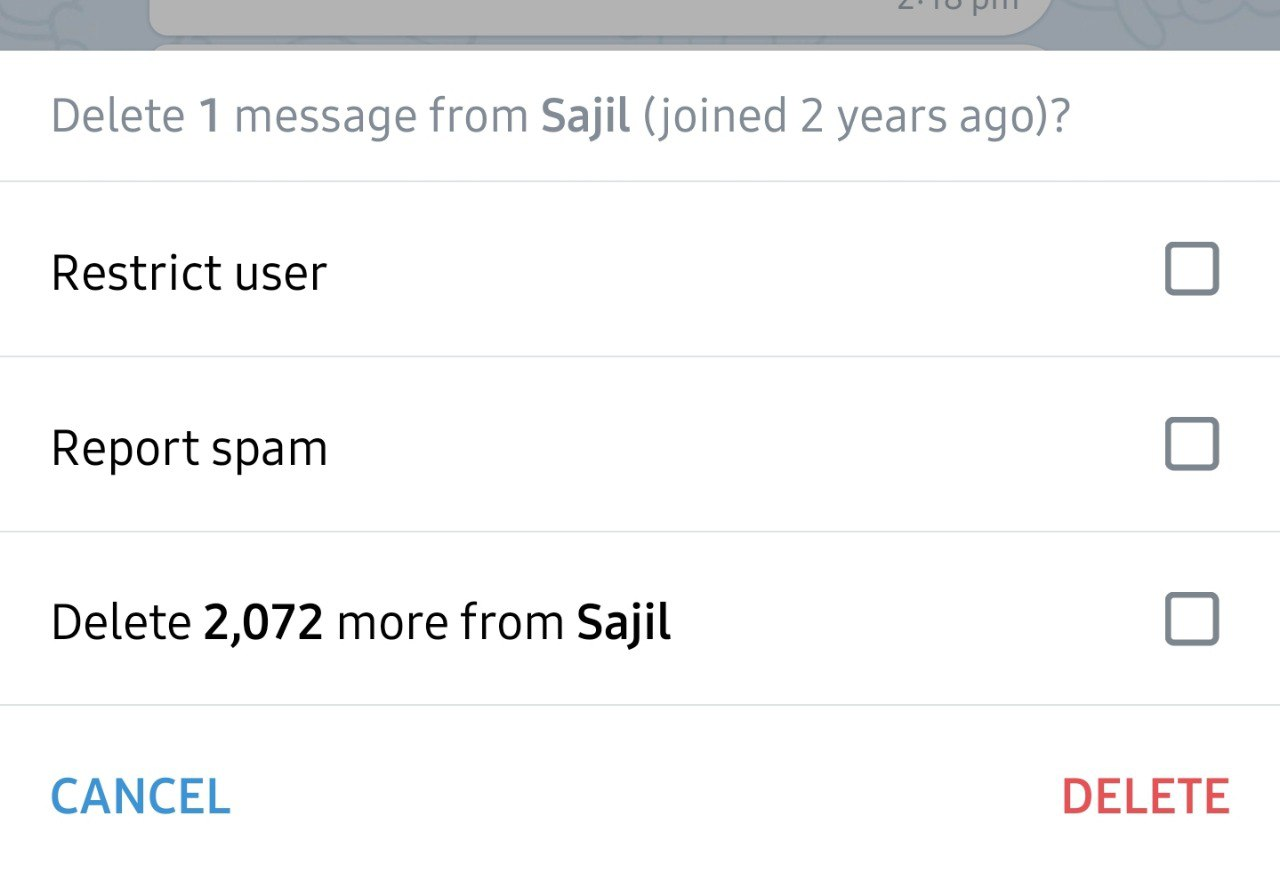Check the Delete 2,072 more box
This screenshot has height=880, width=1280.
pos(1191,619)
